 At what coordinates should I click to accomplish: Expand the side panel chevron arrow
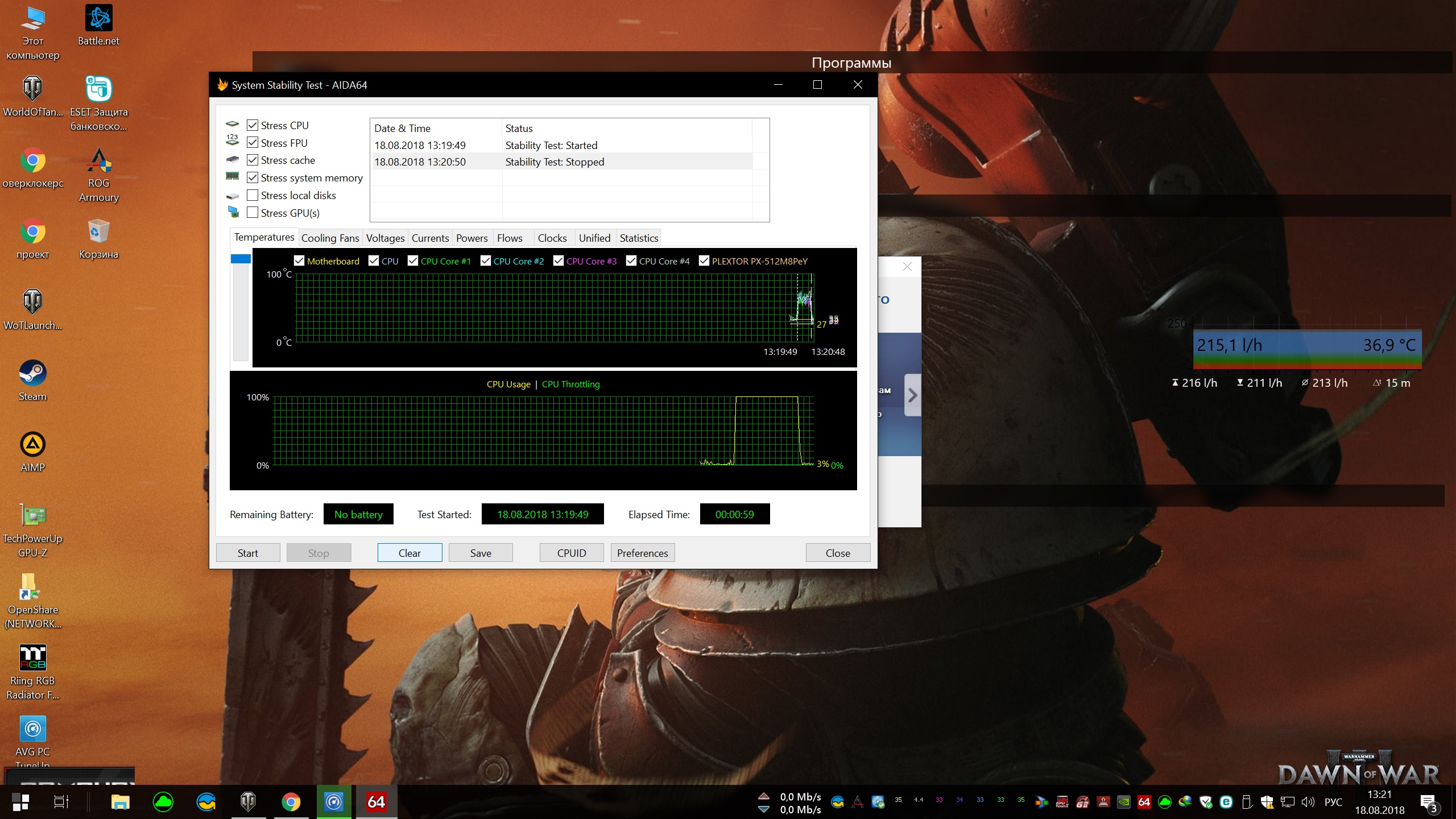point(912,395)
